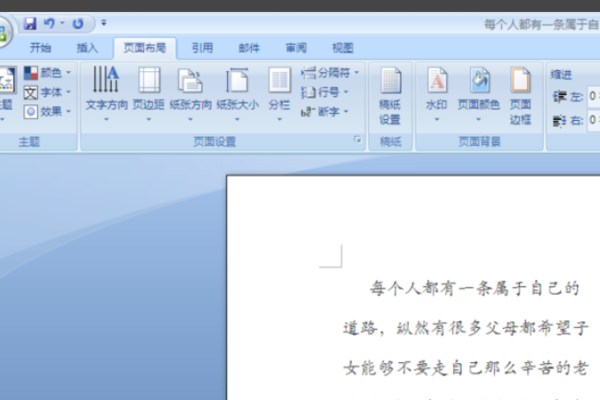Select the 页面布局 tab

145,48
